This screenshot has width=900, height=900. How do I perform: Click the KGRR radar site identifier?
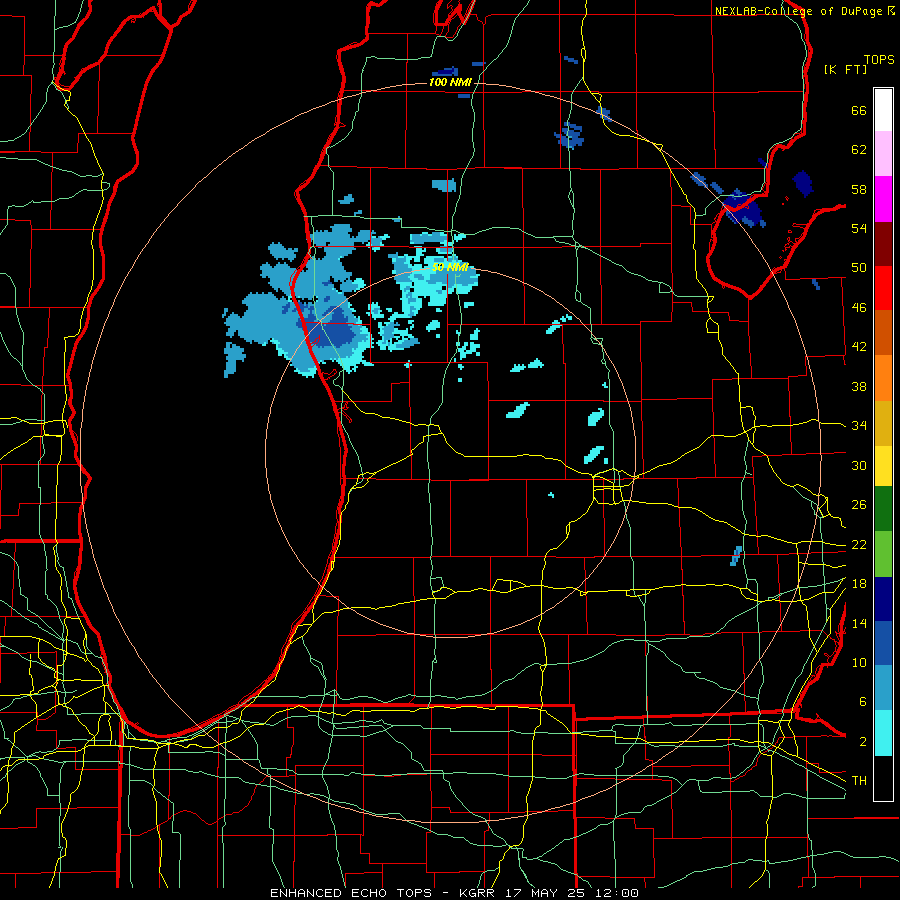(476, 893)
